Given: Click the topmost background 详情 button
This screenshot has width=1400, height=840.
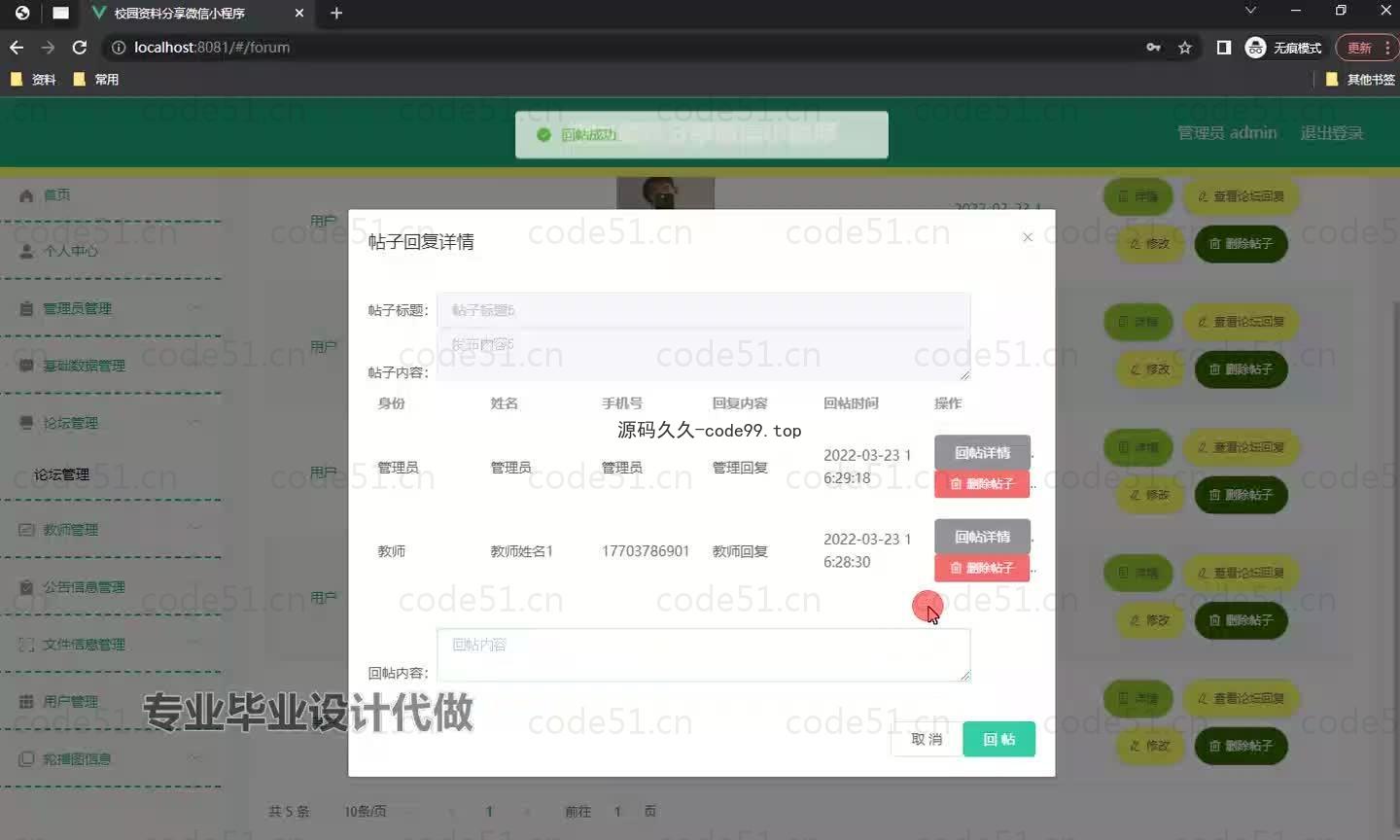Looking at the screenshot, I should coord(1138,196).
